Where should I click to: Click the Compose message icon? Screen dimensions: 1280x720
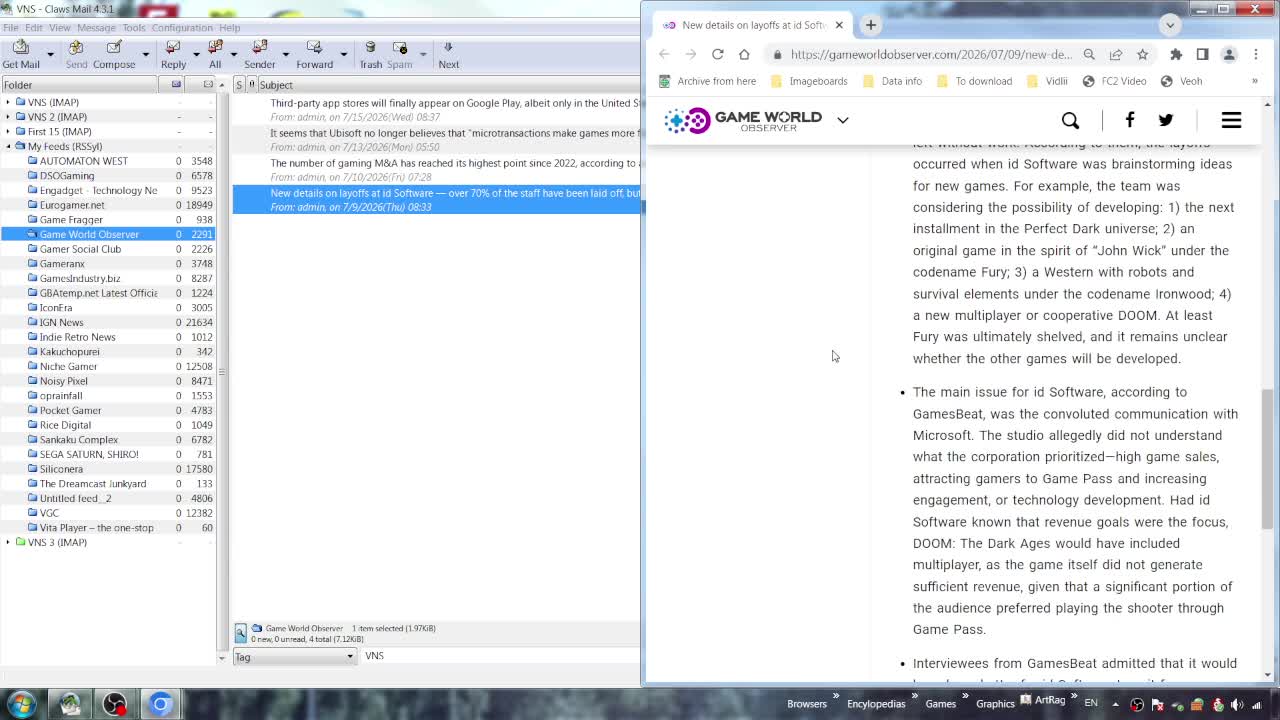pos(114,54)
